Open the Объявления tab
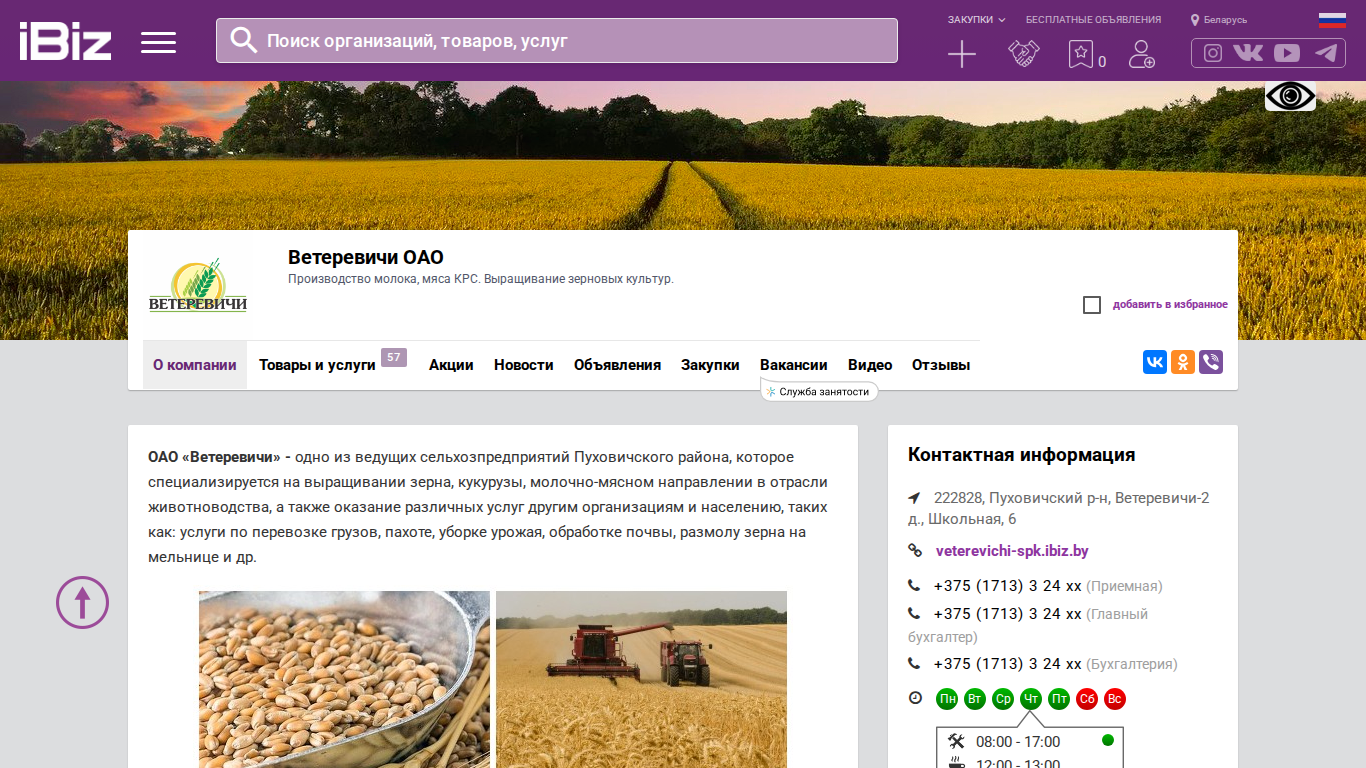 [x=617, y=365]
